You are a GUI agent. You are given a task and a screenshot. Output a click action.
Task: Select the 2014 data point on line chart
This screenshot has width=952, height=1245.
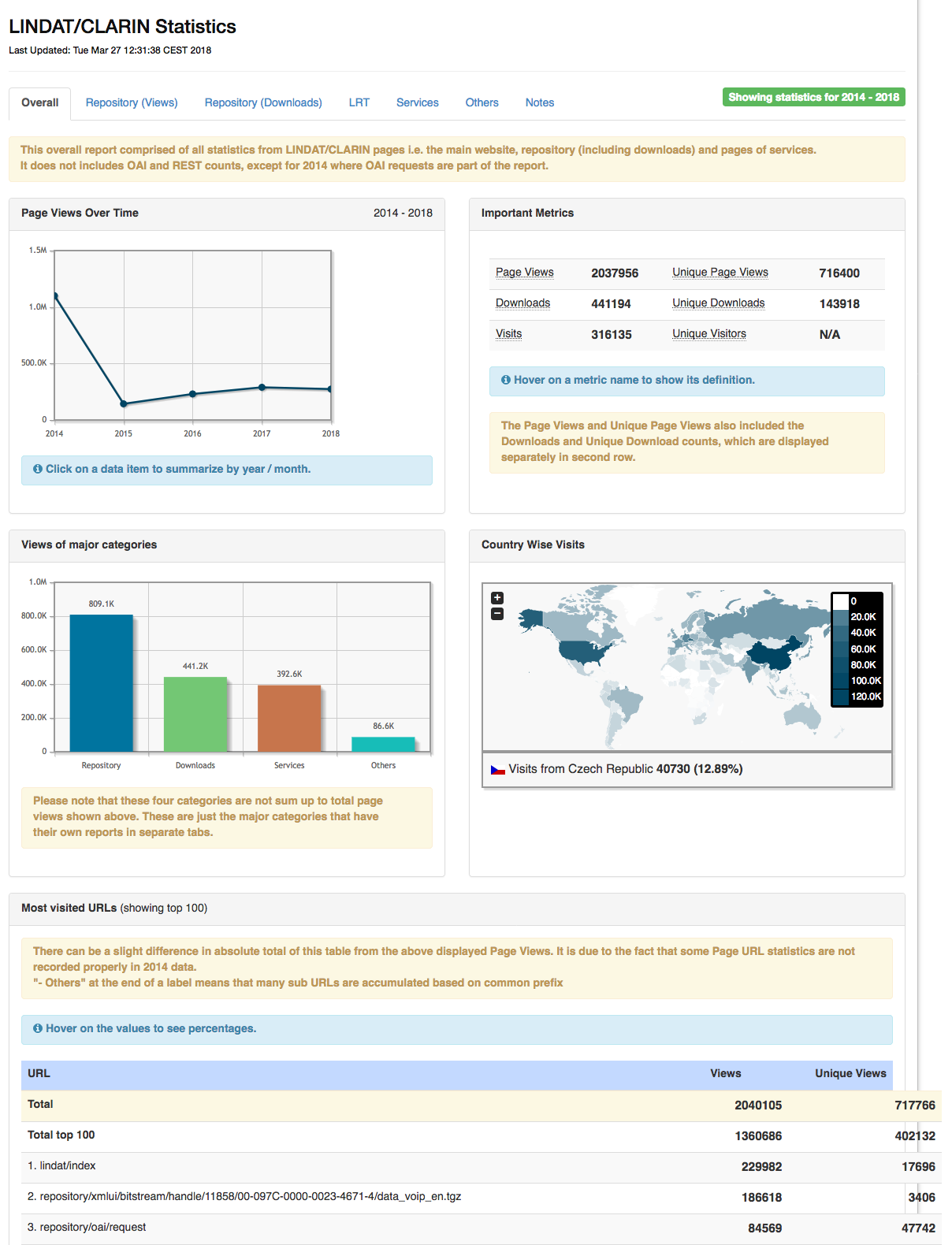click(54, 296)
